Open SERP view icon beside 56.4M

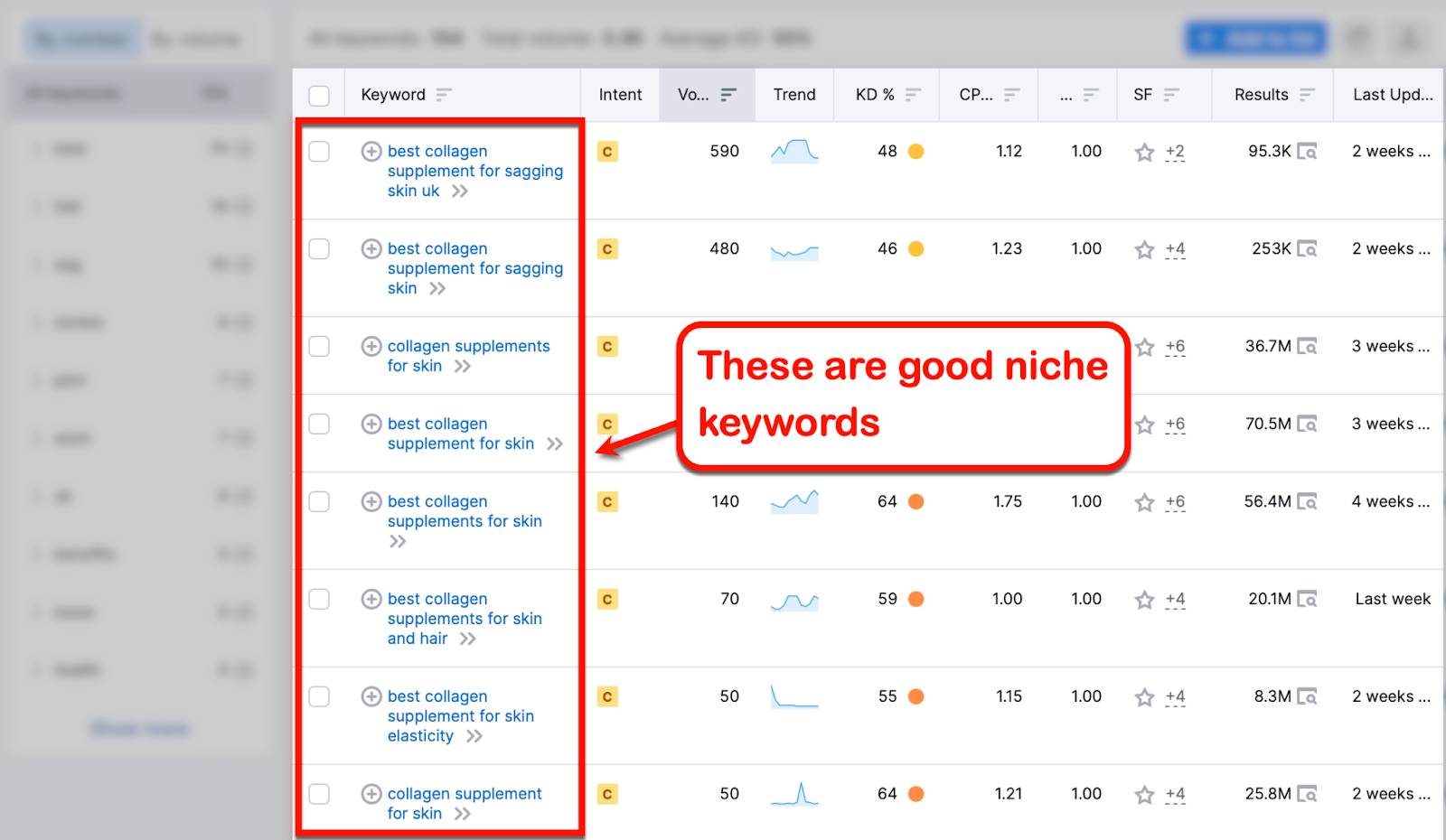click(x=1307, y=502)
